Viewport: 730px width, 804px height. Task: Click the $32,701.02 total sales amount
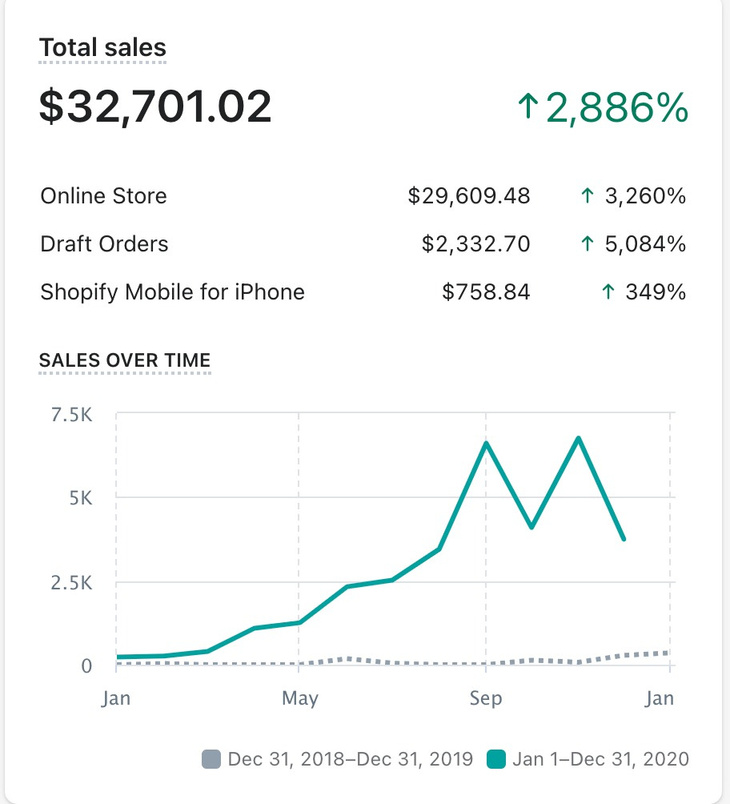tap(155, 108)
